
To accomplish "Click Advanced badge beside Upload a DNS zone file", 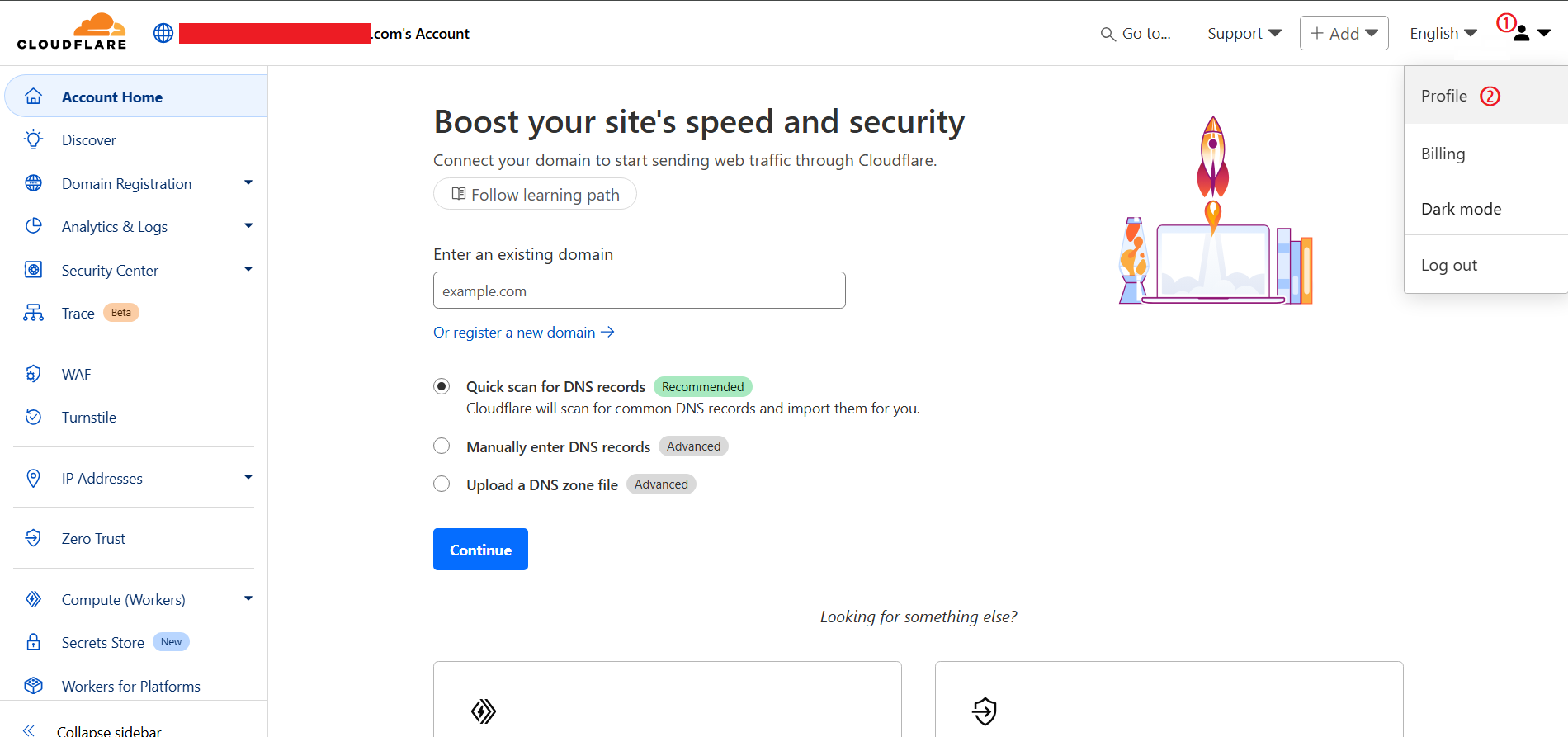I will tap(661, 484).
